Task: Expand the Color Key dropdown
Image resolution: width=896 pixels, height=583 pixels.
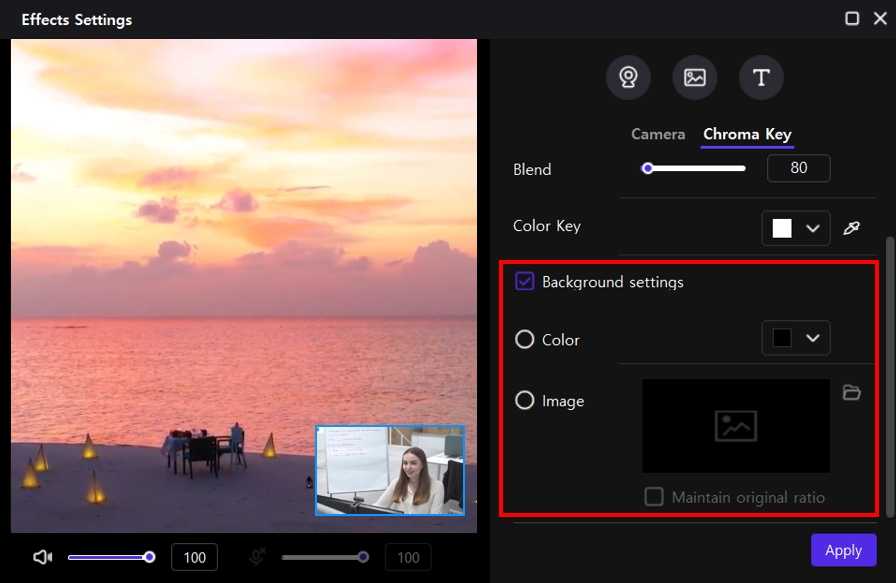Action: 812,228
